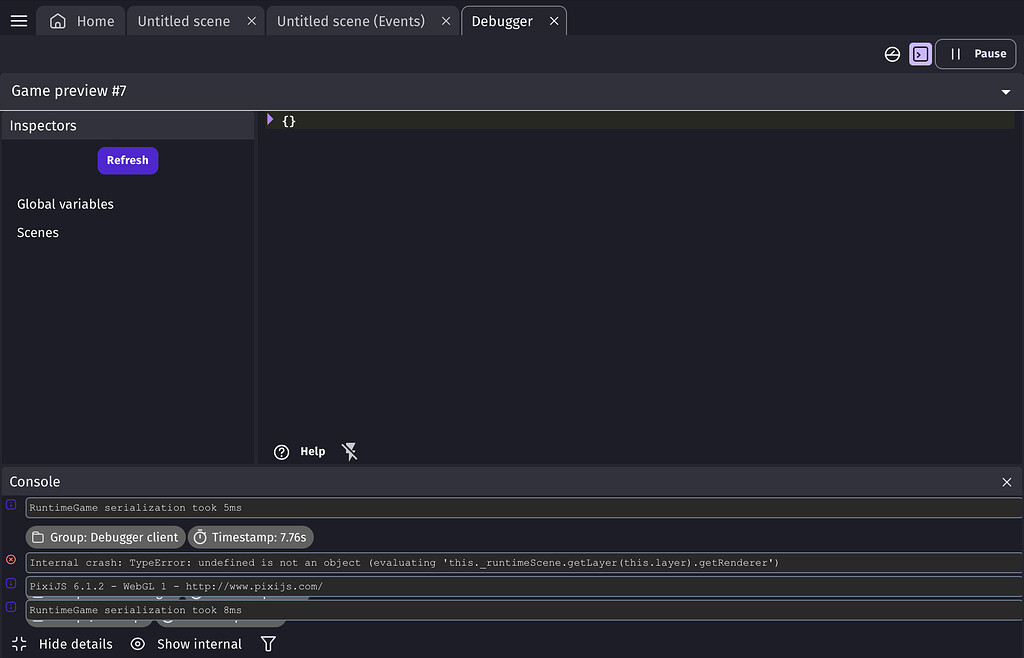Click the stopwatch icon on Timestamp chip
The image size is (1024, 658).
point(199,537)
